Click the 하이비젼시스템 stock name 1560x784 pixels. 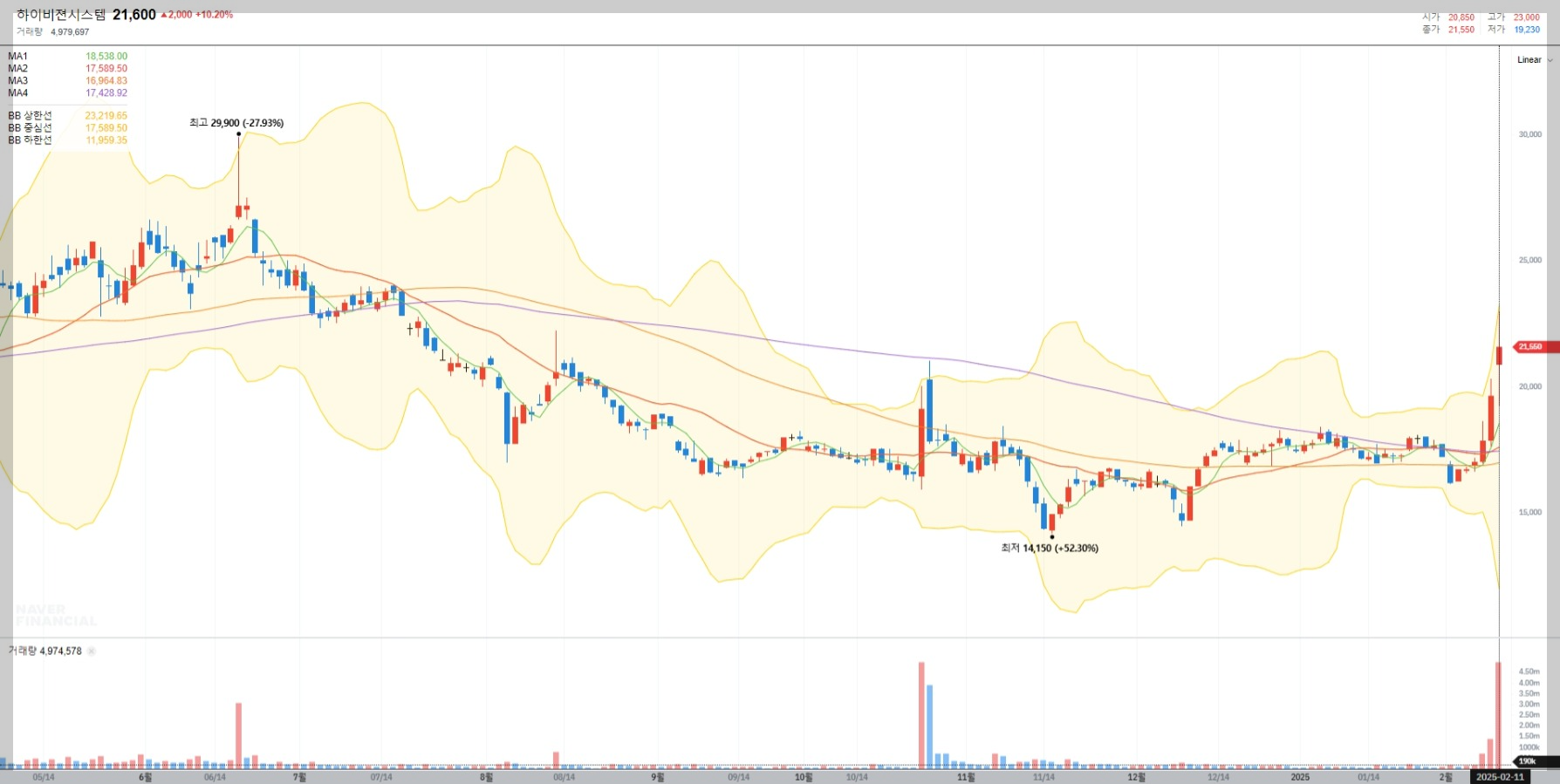61,15
